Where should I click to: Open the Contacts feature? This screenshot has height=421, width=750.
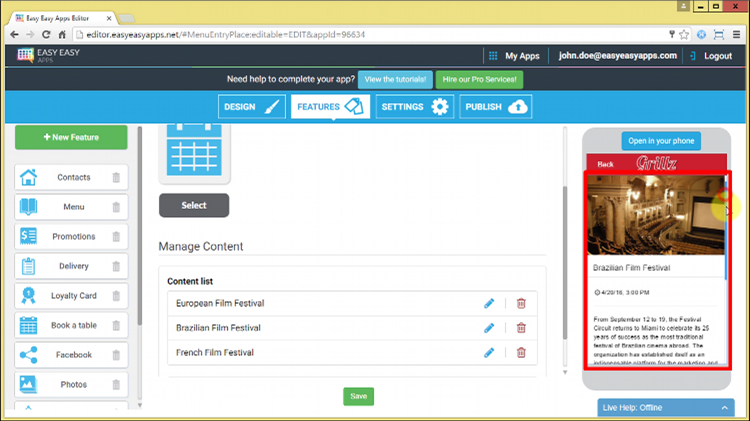pos(71,177)
